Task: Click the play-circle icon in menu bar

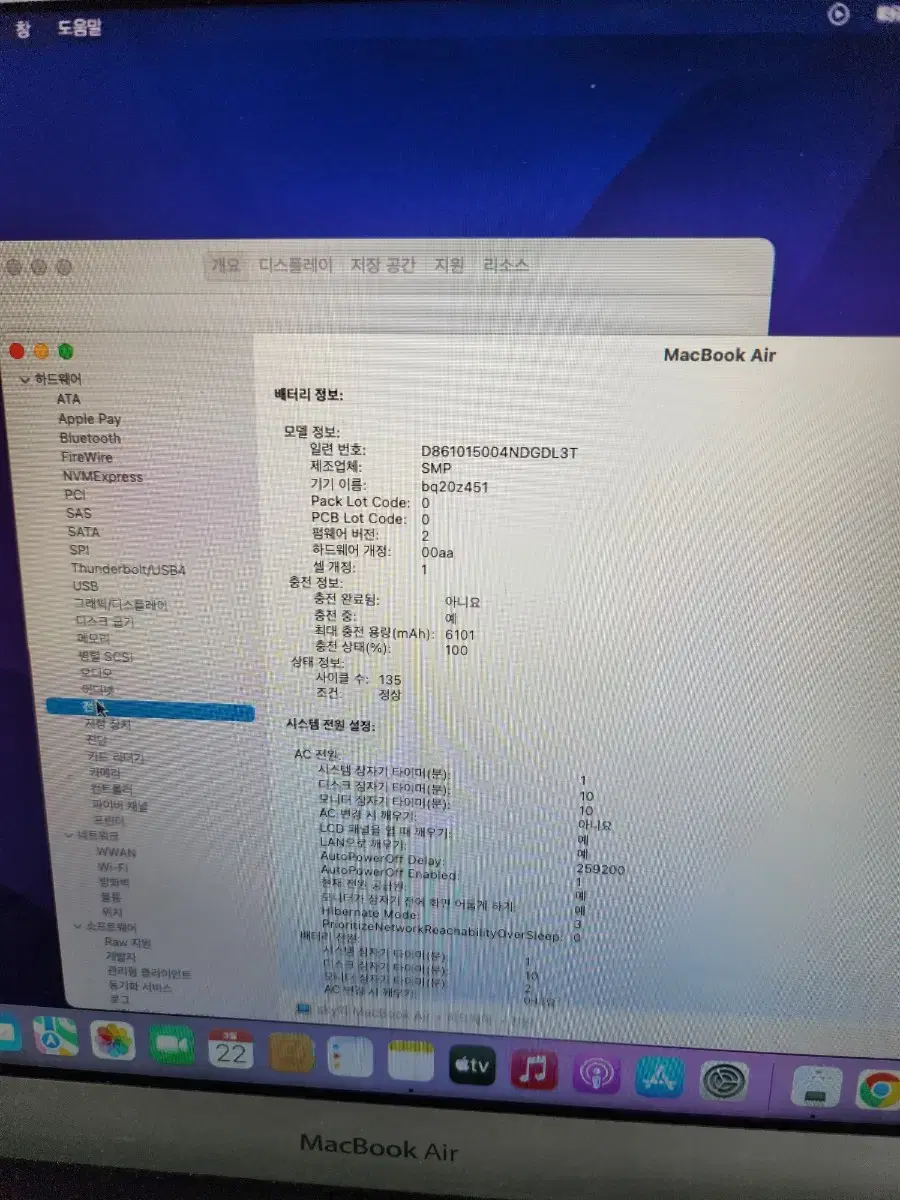Action: click(839, 14)
